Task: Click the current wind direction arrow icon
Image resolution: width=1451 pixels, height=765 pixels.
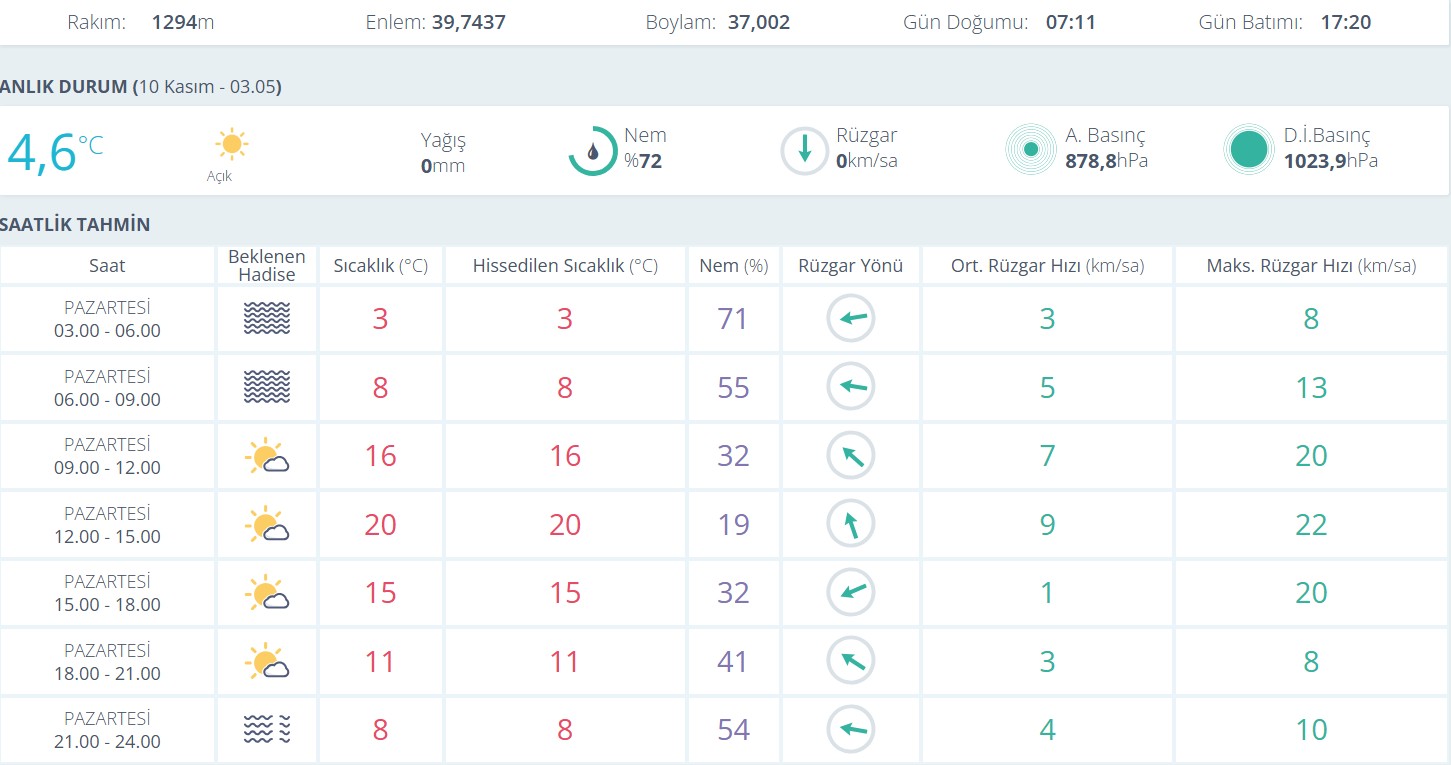Action: [805, 151]
